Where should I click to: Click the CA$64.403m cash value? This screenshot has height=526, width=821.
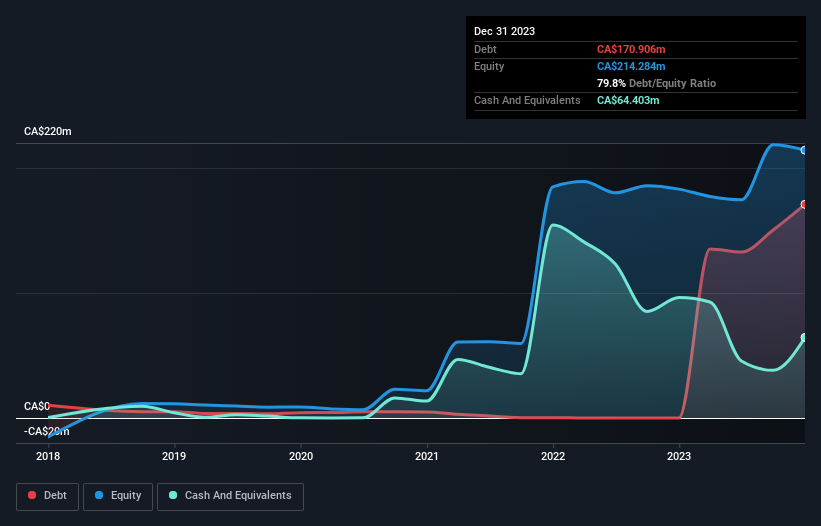[x=628, y=100]
